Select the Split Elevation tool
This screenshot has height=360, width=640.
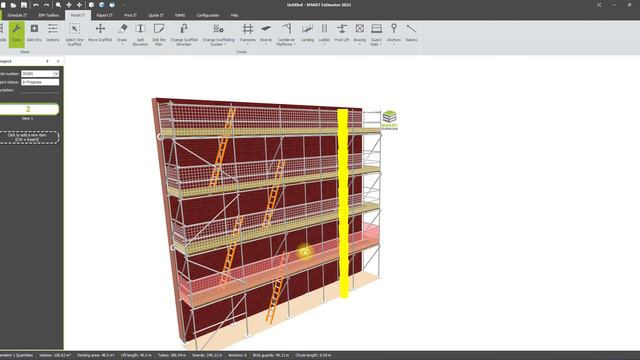140,34
